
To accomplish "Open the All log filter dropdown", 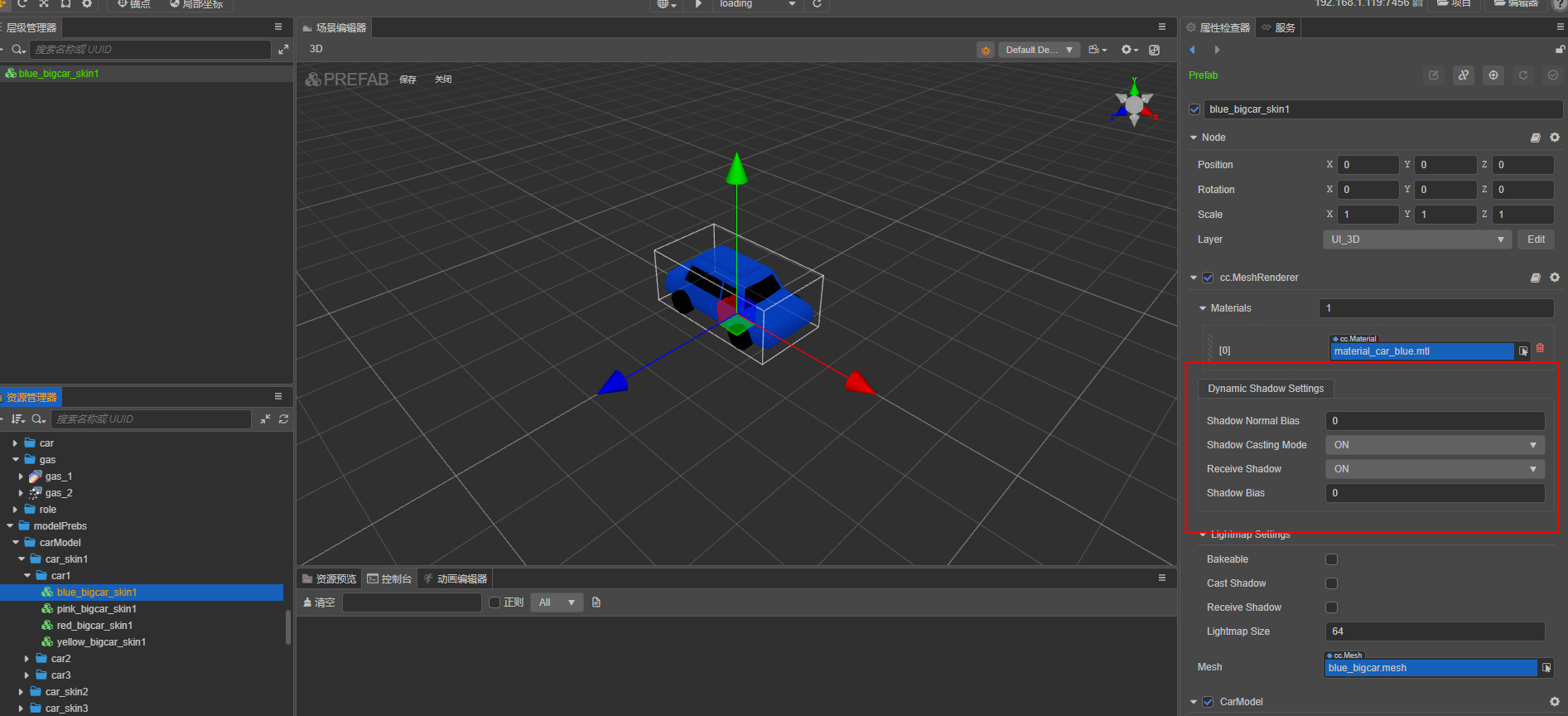I will click(x=557, y=602).
